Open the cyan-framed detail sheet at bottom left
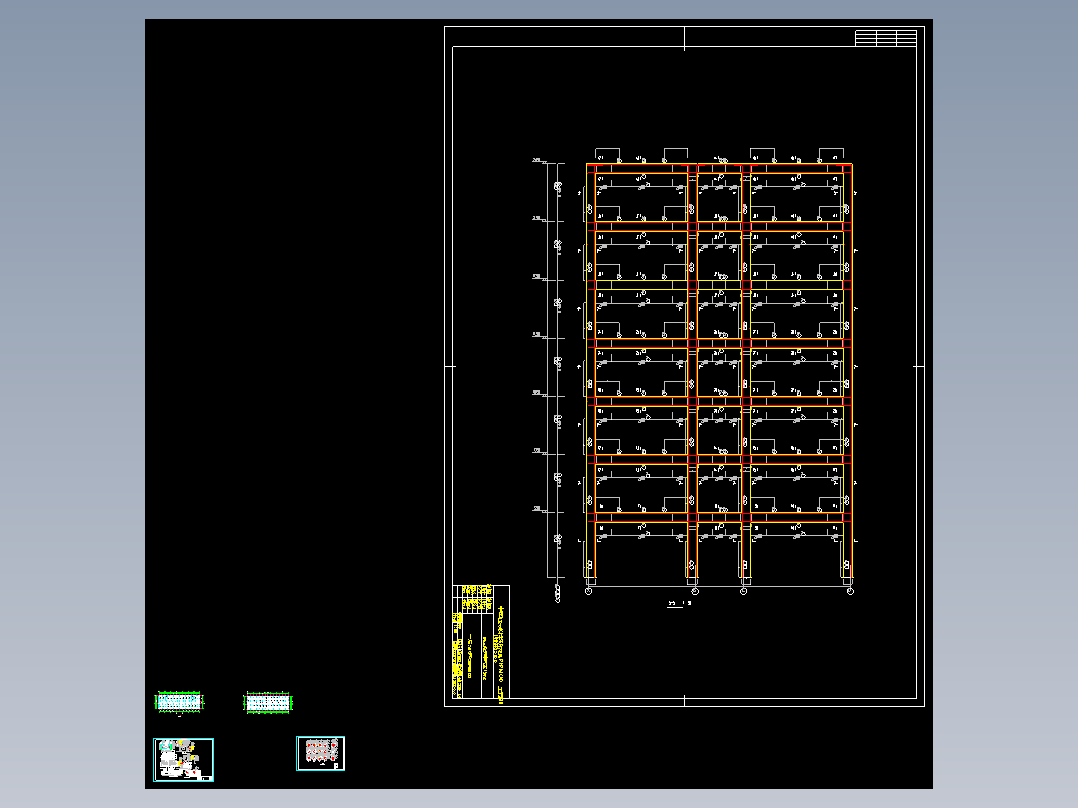This screenshot has width=1078, height=808. (x=184, y=760)
